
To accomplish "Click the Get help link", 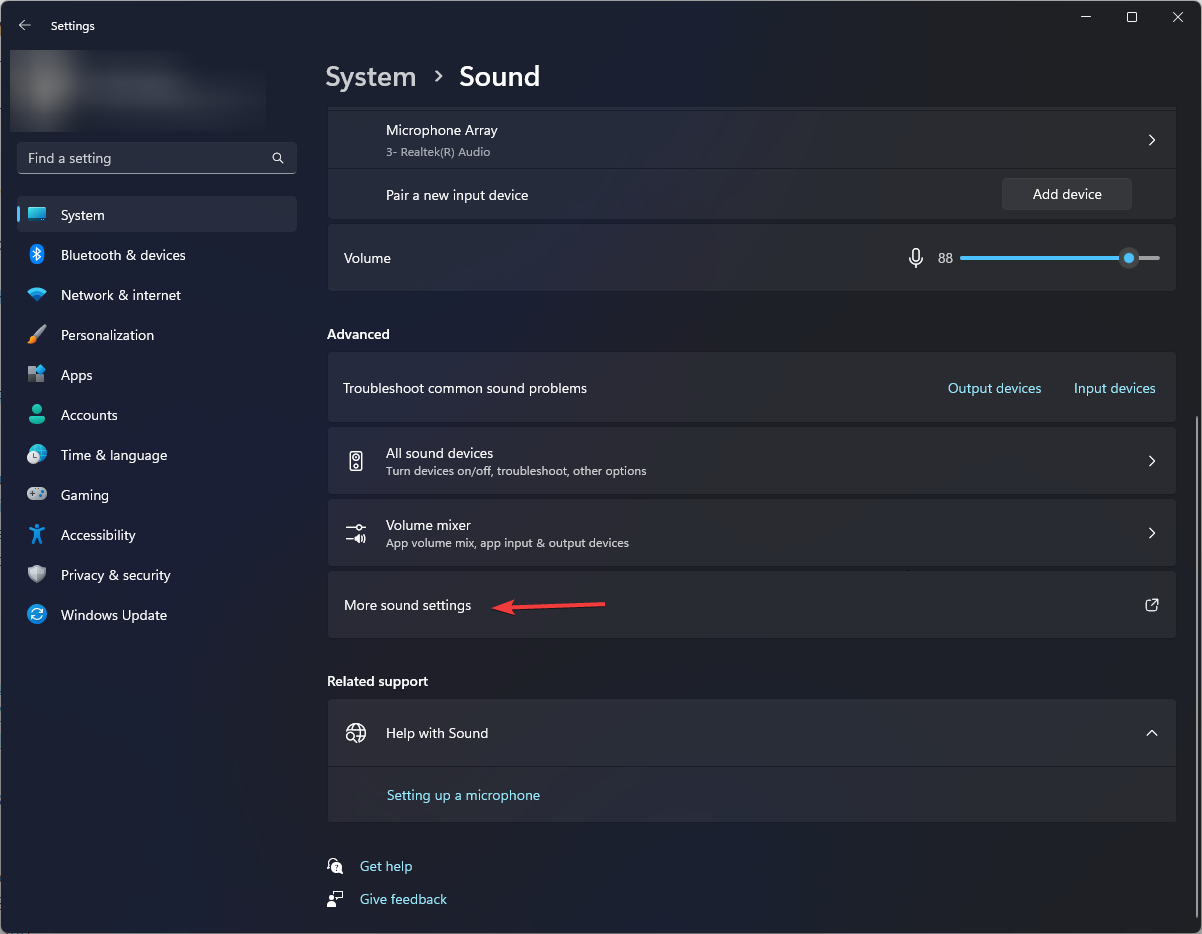I will (x=386, y=866).
